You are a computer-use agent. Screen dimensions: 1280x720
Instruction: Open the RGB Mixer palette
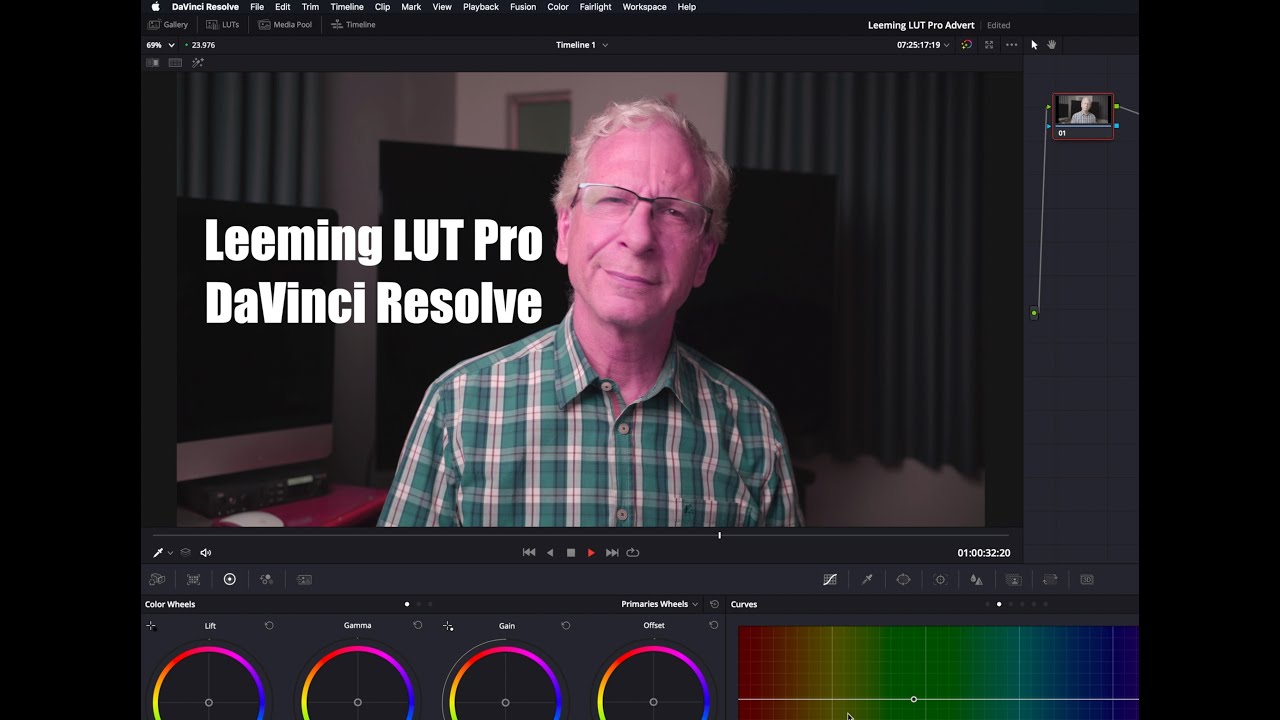[x=266, y=579]
